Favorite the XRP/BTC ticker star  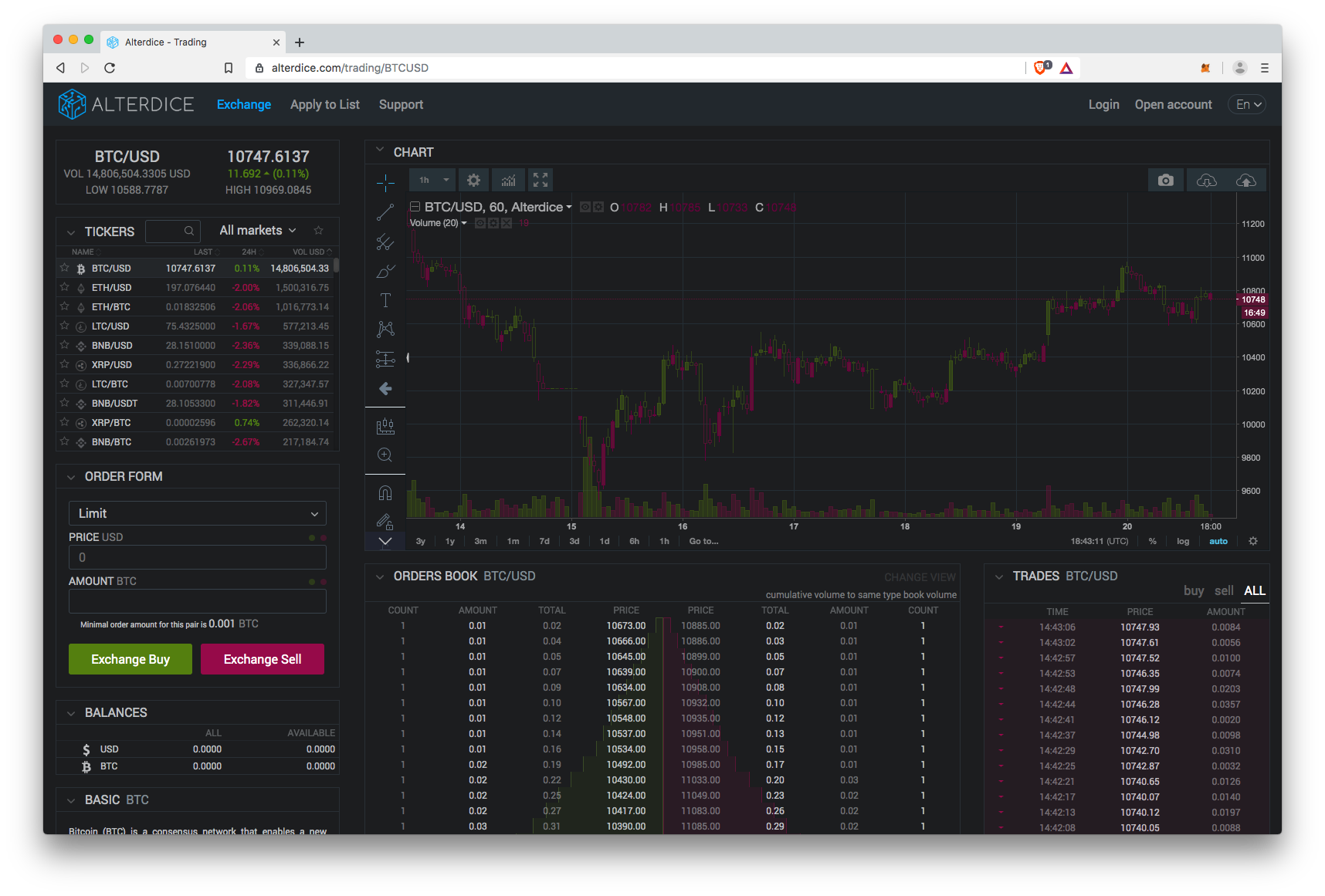pos(65,422)
